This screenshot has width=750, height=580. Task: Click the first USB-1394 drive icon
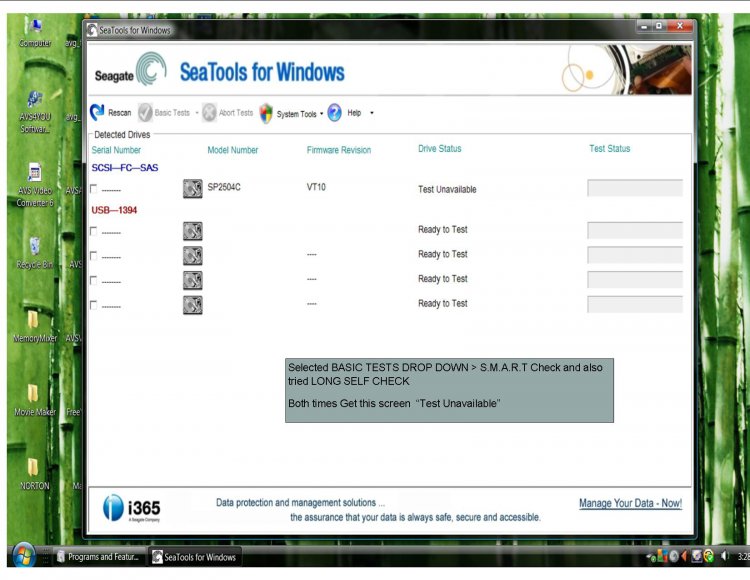pos(193,231)
